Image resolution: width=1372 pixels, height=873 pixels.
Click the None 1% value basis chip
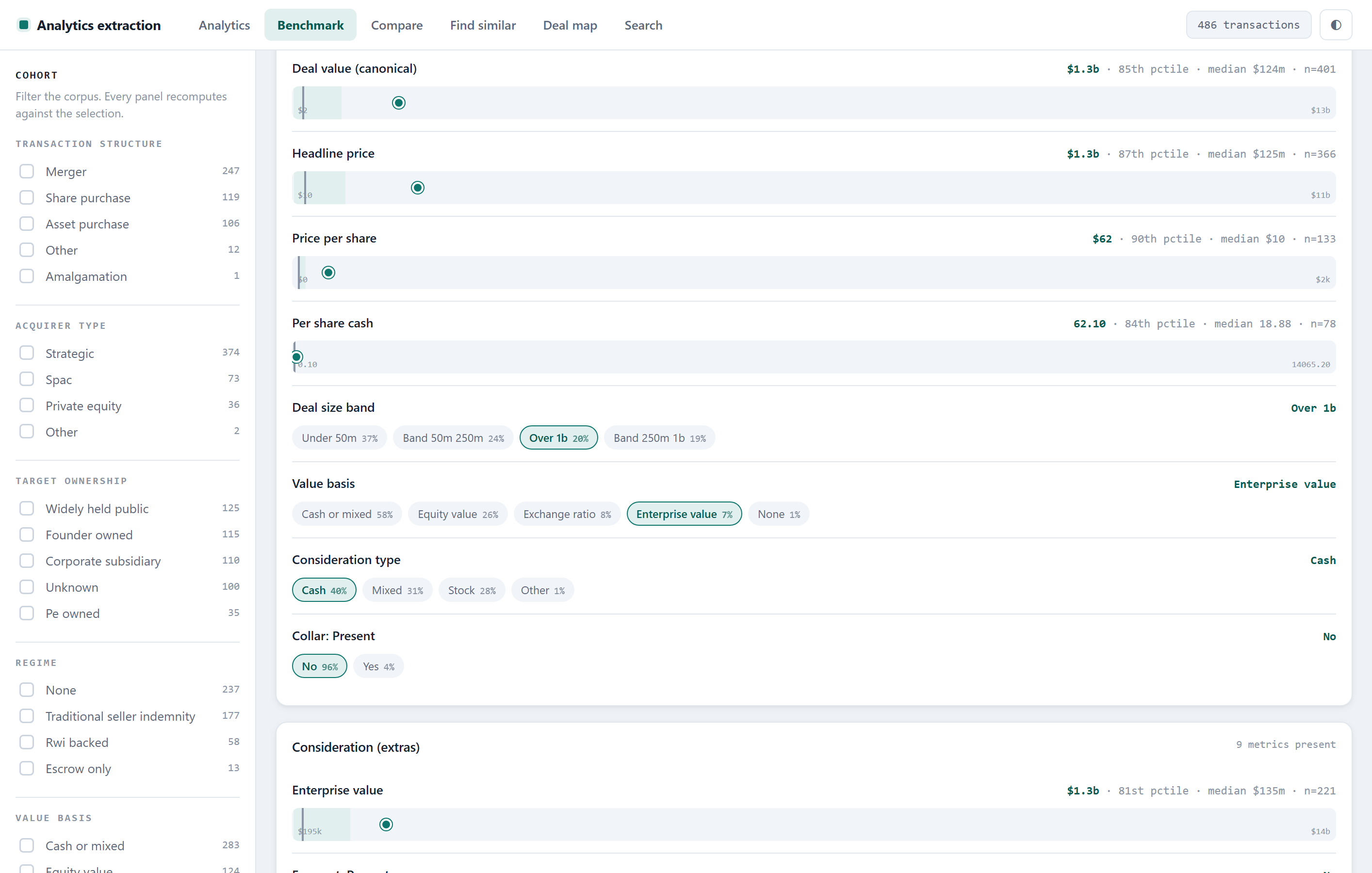[779, 514]
